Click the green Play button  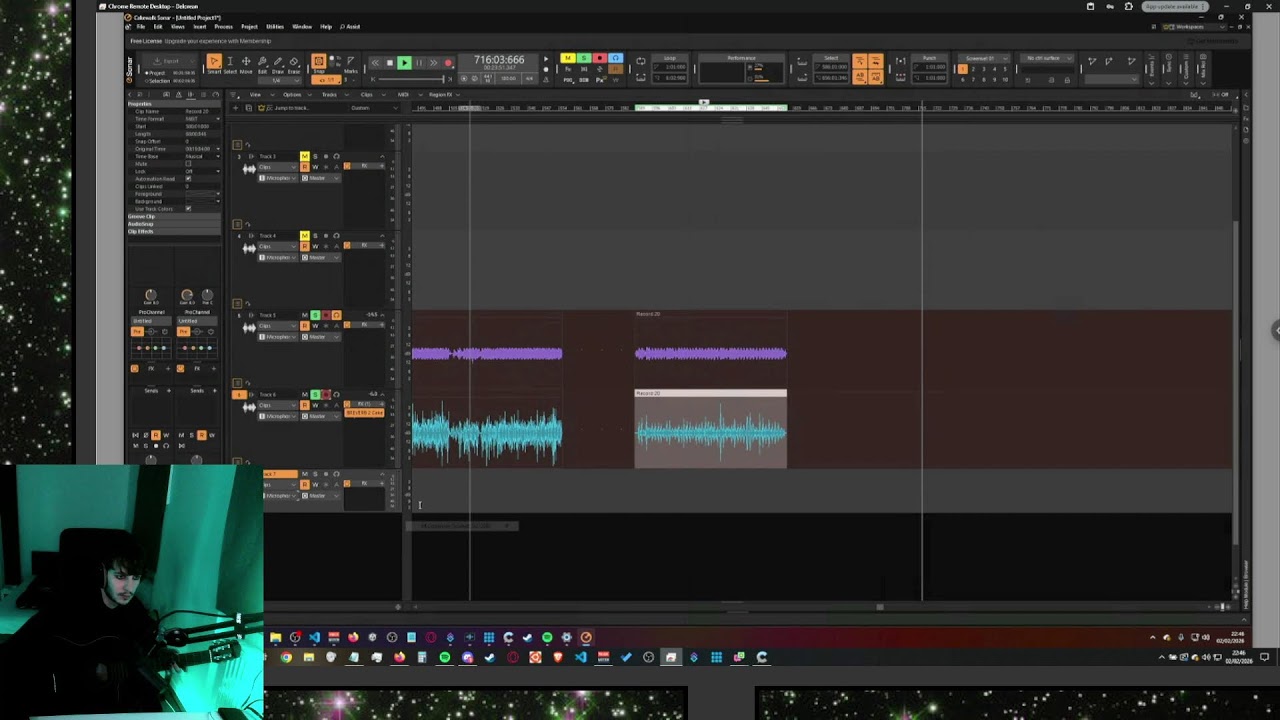[404, 63]
